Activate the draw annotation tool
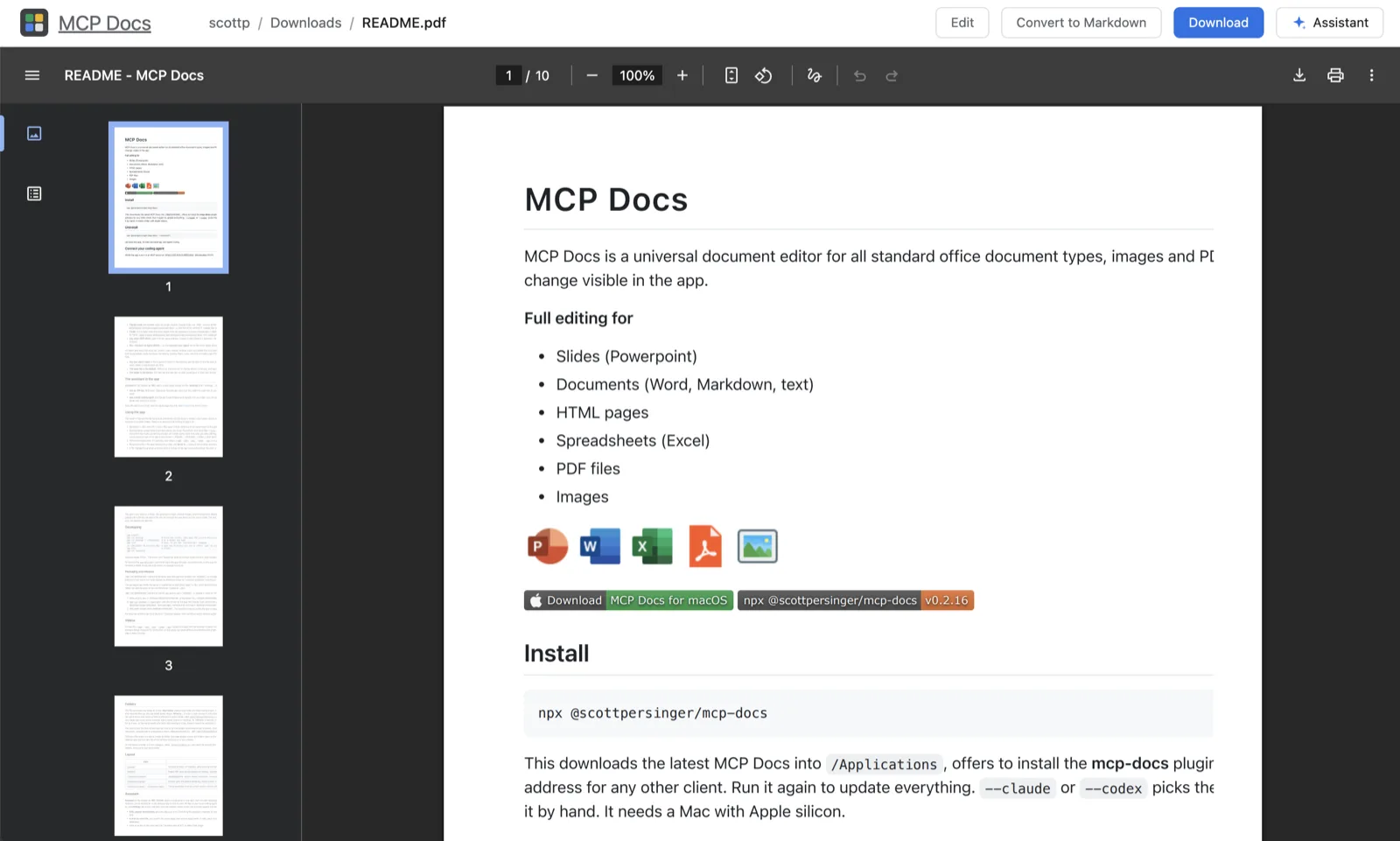1400x841 pixels. point(815,75)
